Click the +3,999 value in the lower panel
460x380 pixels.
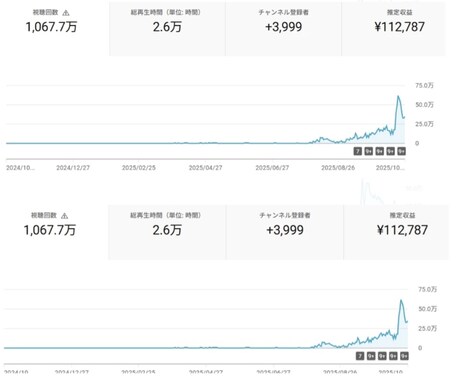coord(285,230)
